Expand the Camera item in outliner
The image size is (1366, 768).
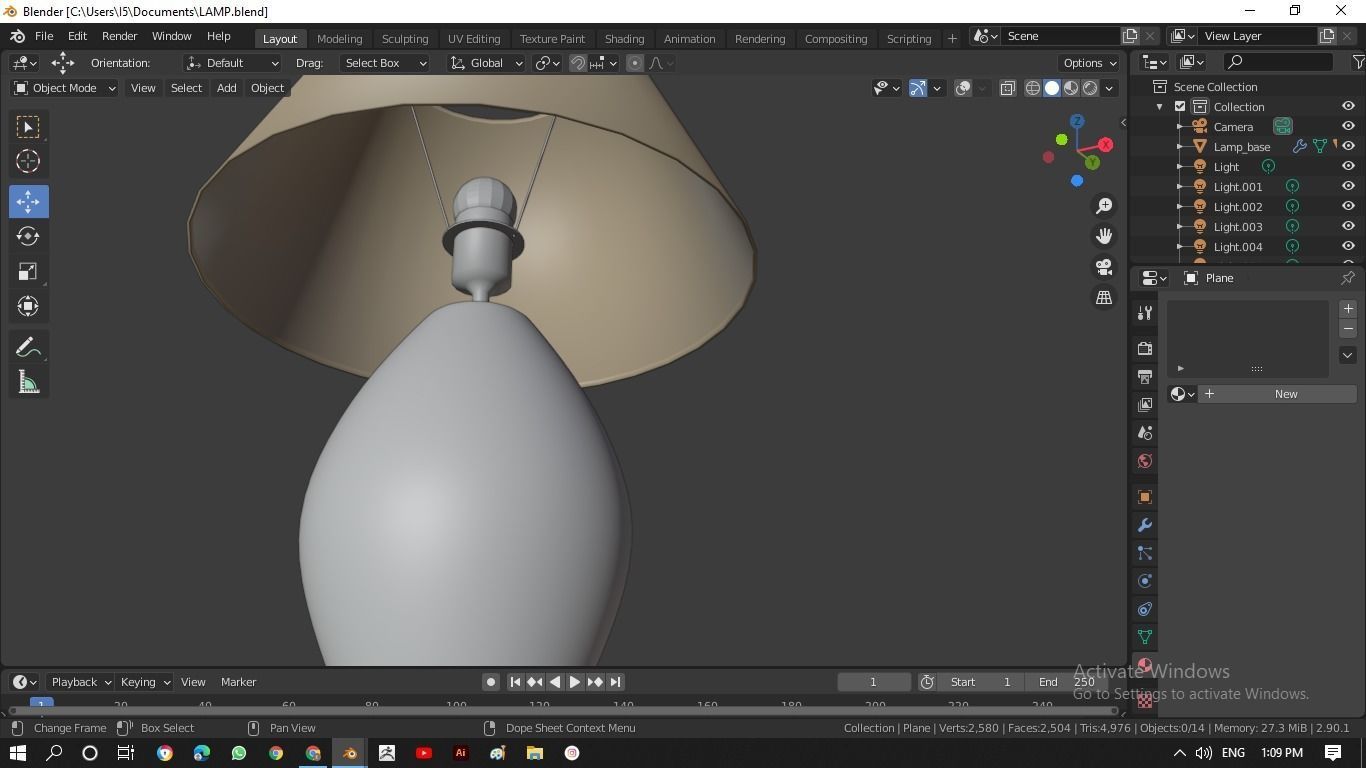click(x=1180, y=127)
